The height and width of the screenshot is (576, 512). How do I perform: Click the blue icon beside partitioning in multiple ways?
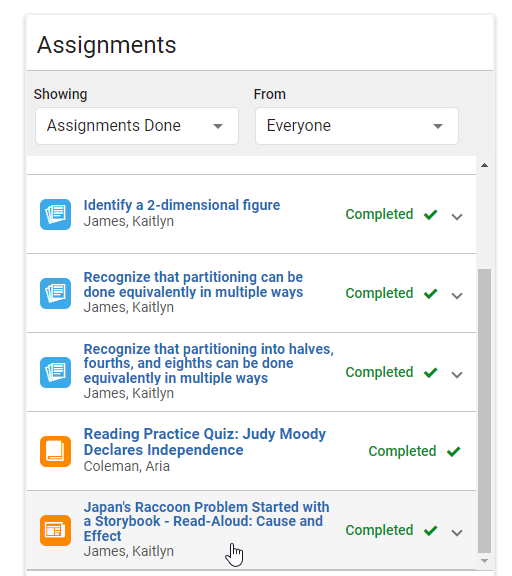pyautogui.click(x=55, y=294)
